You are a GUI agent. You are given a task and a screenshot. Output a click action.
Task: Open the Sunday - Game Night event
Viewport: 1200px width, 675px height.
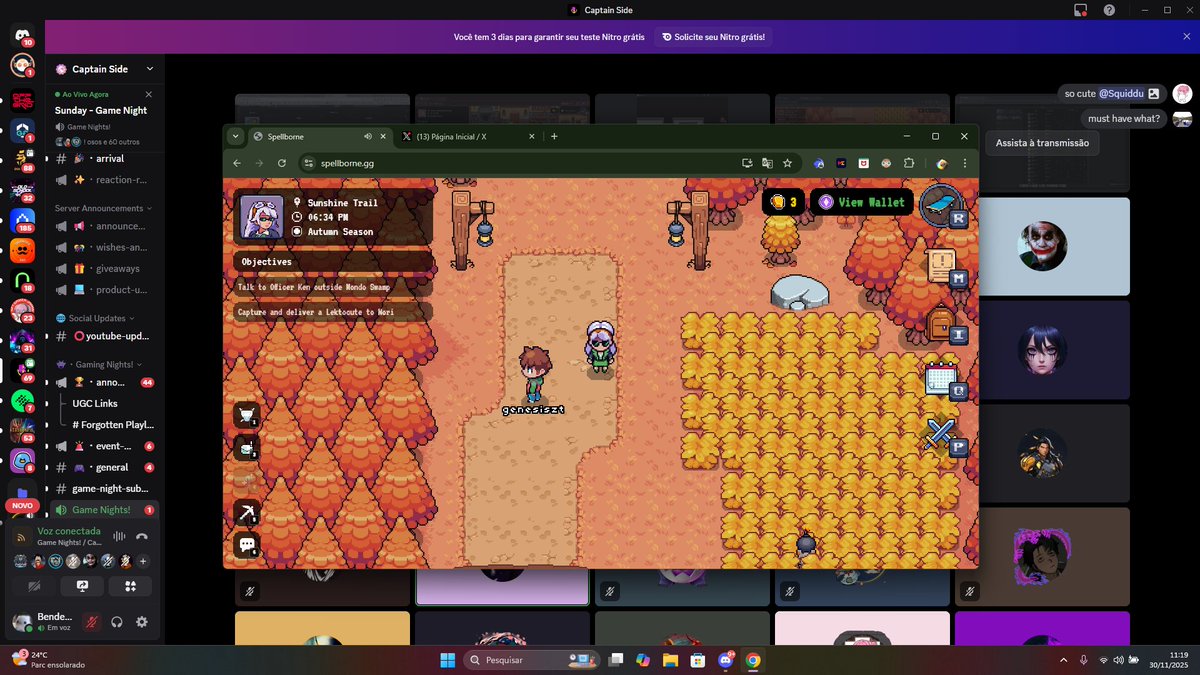pyautogui.click(x=101, y=110)
